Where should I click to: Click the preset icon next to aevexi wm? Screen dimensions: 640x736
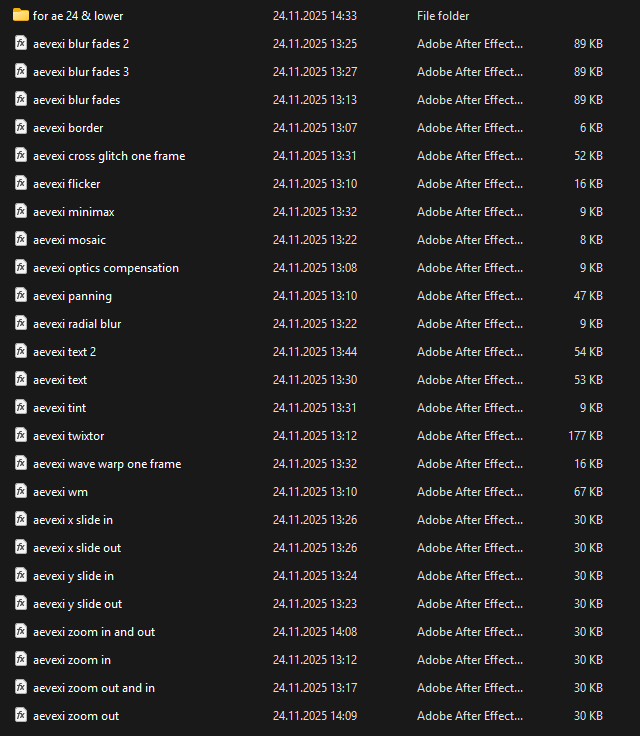pos(21,492)
